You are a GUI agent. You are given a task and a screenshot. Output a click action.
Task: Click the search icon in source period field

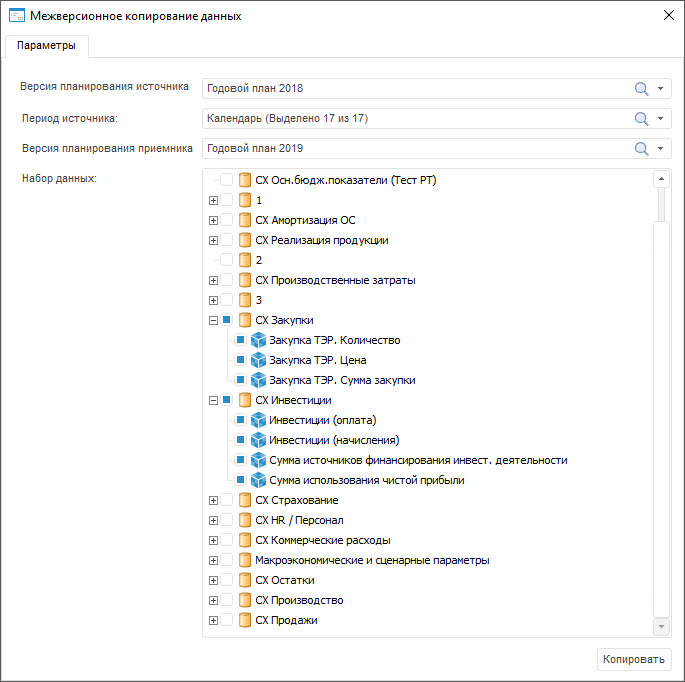pyautogui.click(x=642, y=119)
